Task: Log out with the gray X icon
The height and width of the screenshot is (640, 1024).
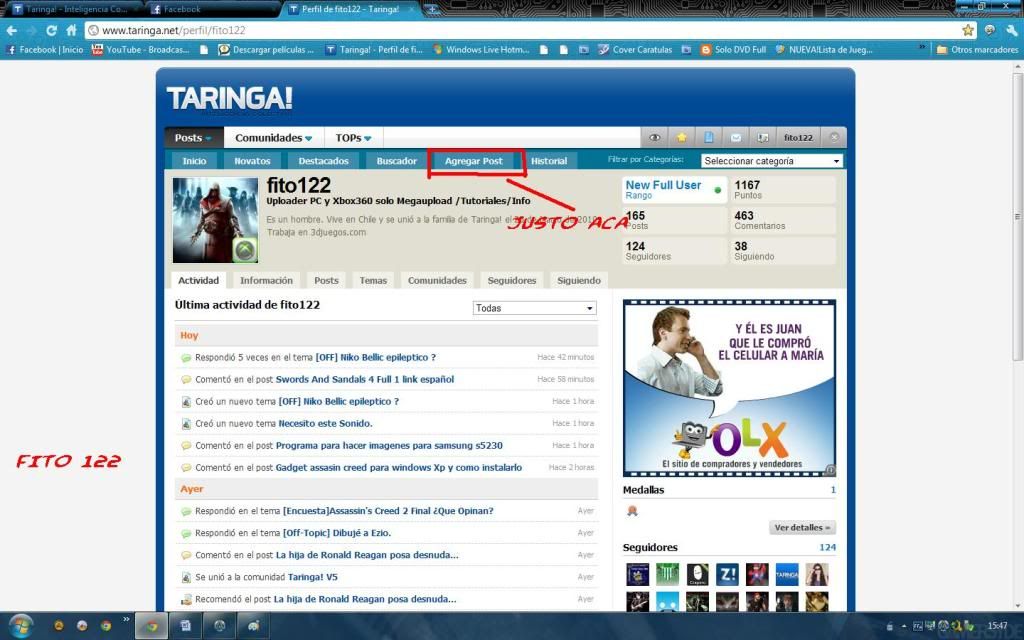Action: 834,137
